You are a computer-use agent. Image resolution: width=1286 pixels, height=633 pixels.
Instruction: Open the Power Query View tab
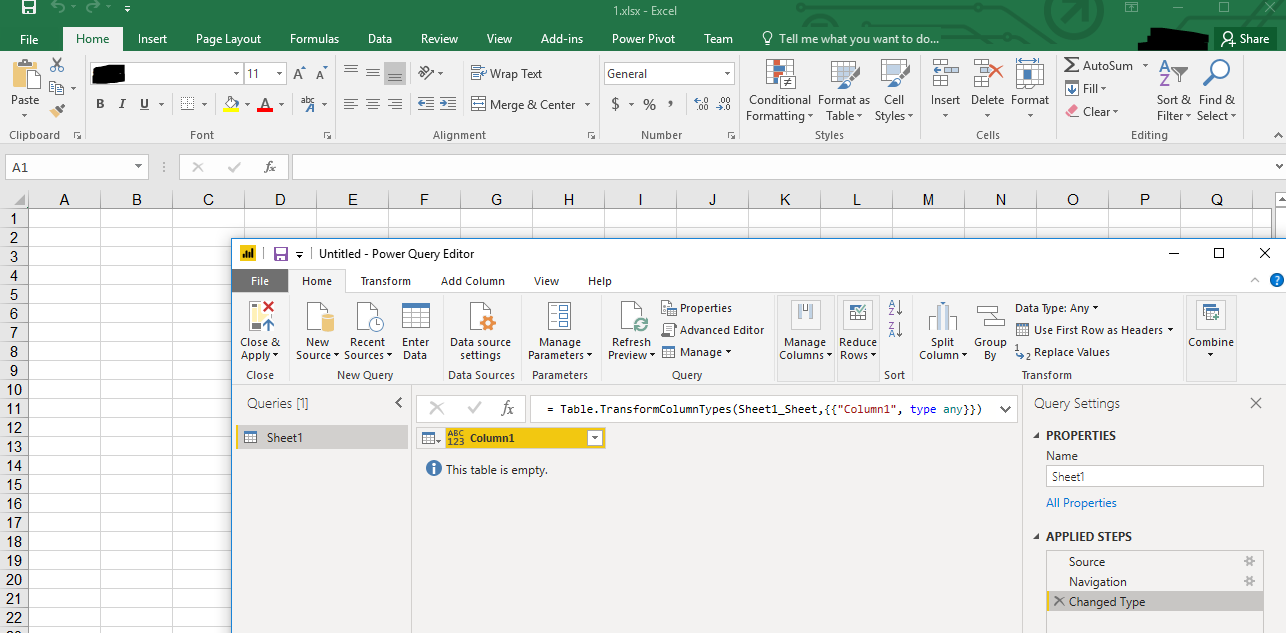pos(546,281)
